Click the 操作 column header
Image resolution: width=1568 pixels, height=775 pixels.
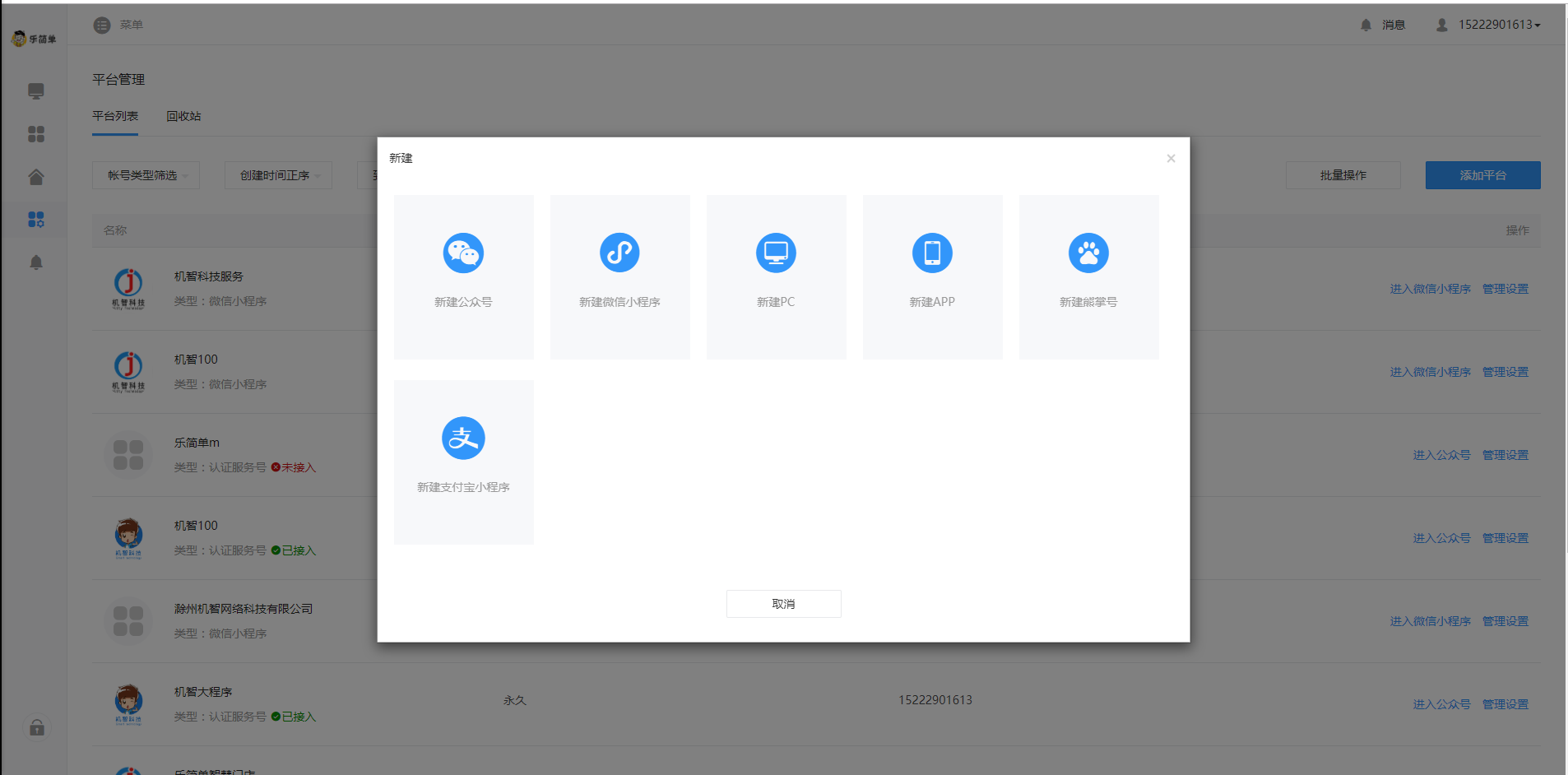(x=1517, y=230)
